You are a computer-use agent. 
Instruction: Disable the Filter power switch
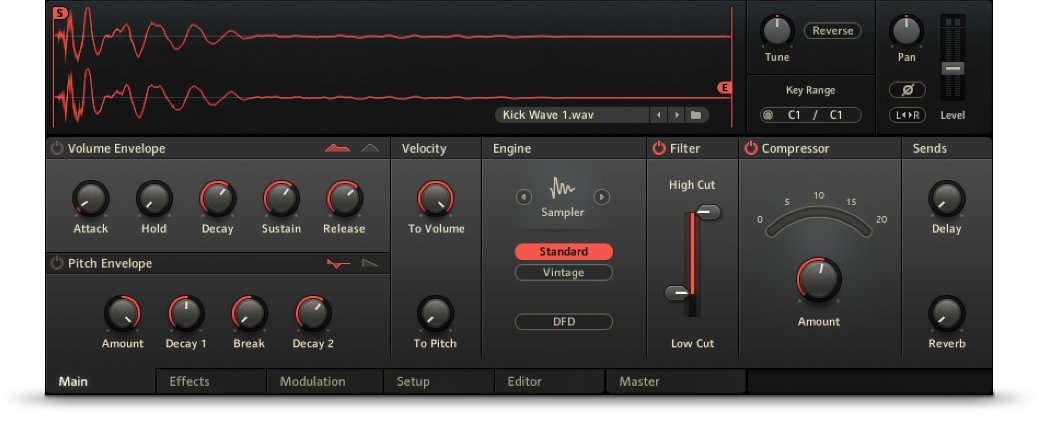click(x=659, y=149)
